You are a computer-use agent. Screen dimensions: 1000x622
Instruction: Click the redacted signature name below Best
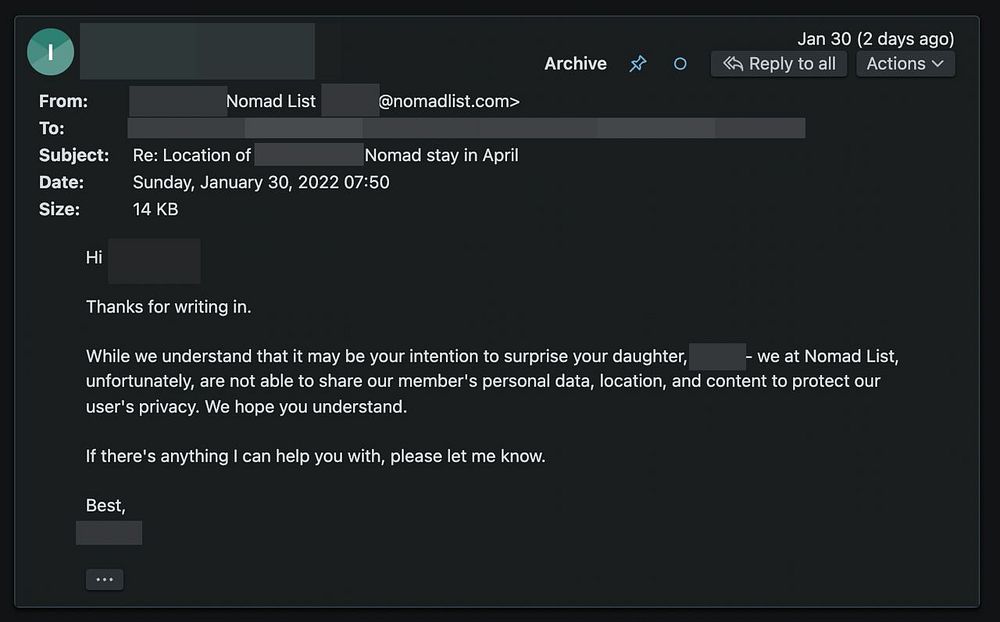(109, 532)
